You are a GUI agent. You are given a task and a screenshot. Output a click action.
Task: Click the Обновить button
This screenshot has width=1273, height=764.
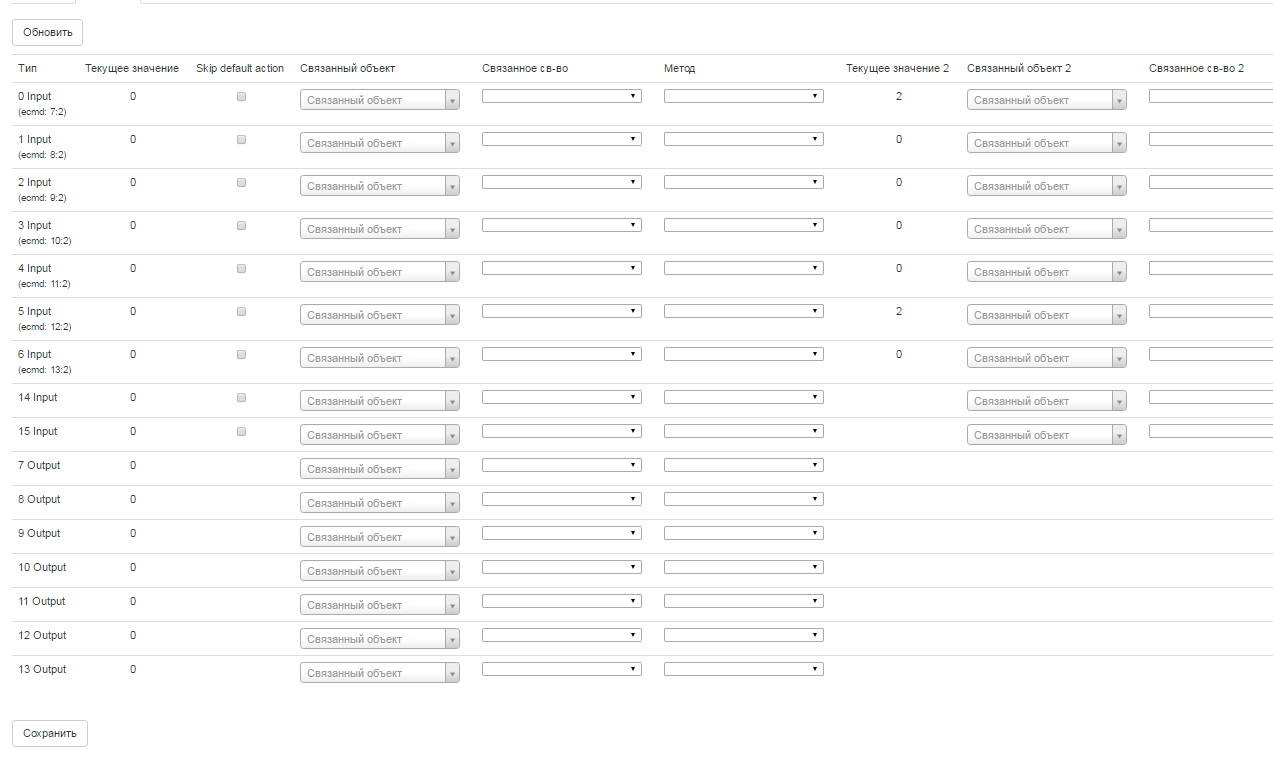(47, 32)
